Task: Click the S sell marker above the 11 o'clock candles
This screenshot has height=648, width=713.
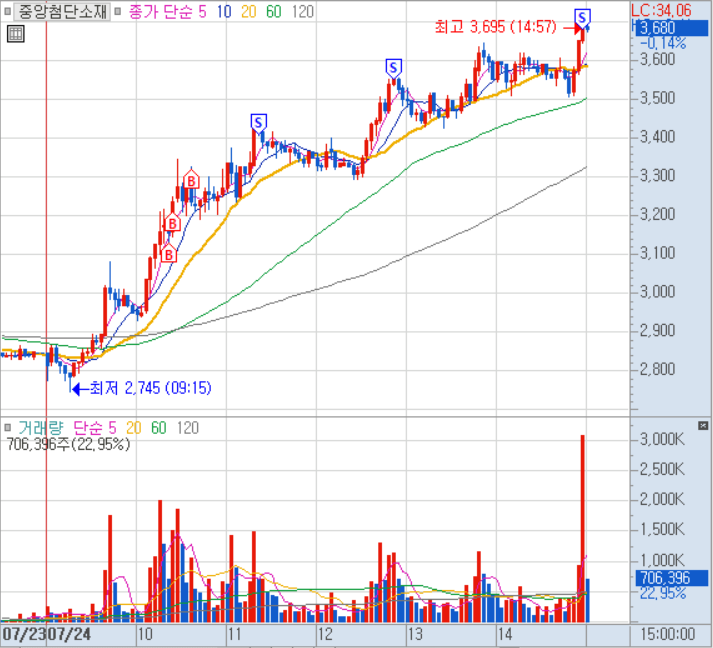Action: (259, 122)
